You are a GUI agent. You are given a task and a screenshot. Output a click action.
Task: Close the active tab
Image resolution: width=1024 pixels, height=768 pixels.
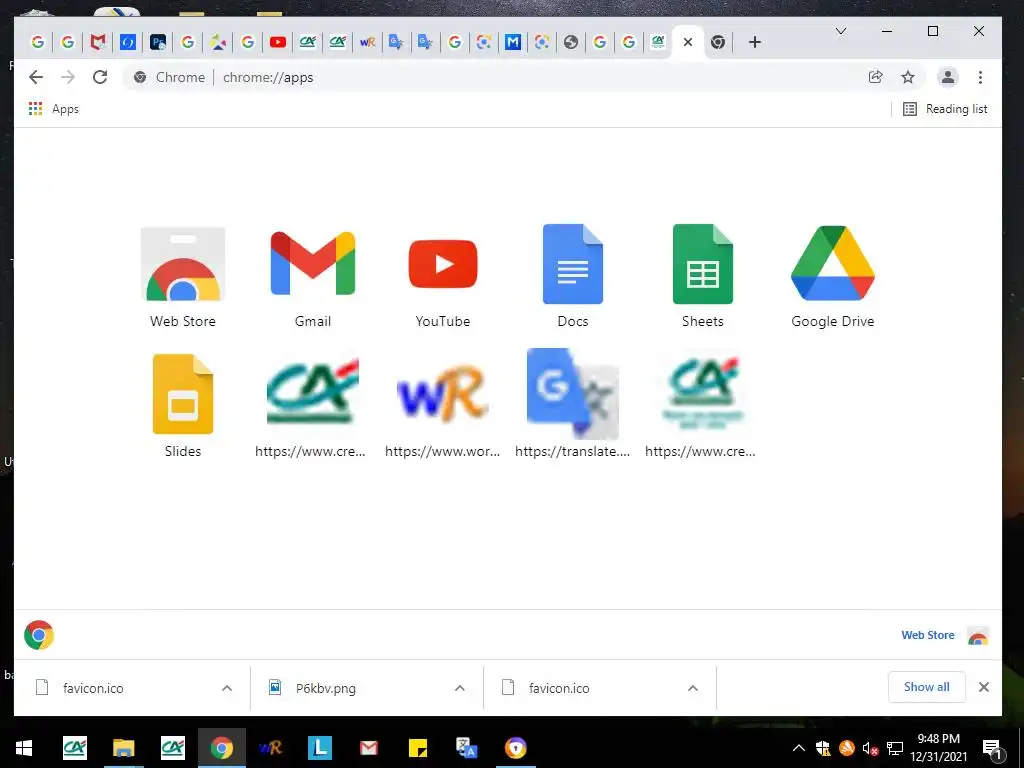pyautogui.click(x=688, y=42)
